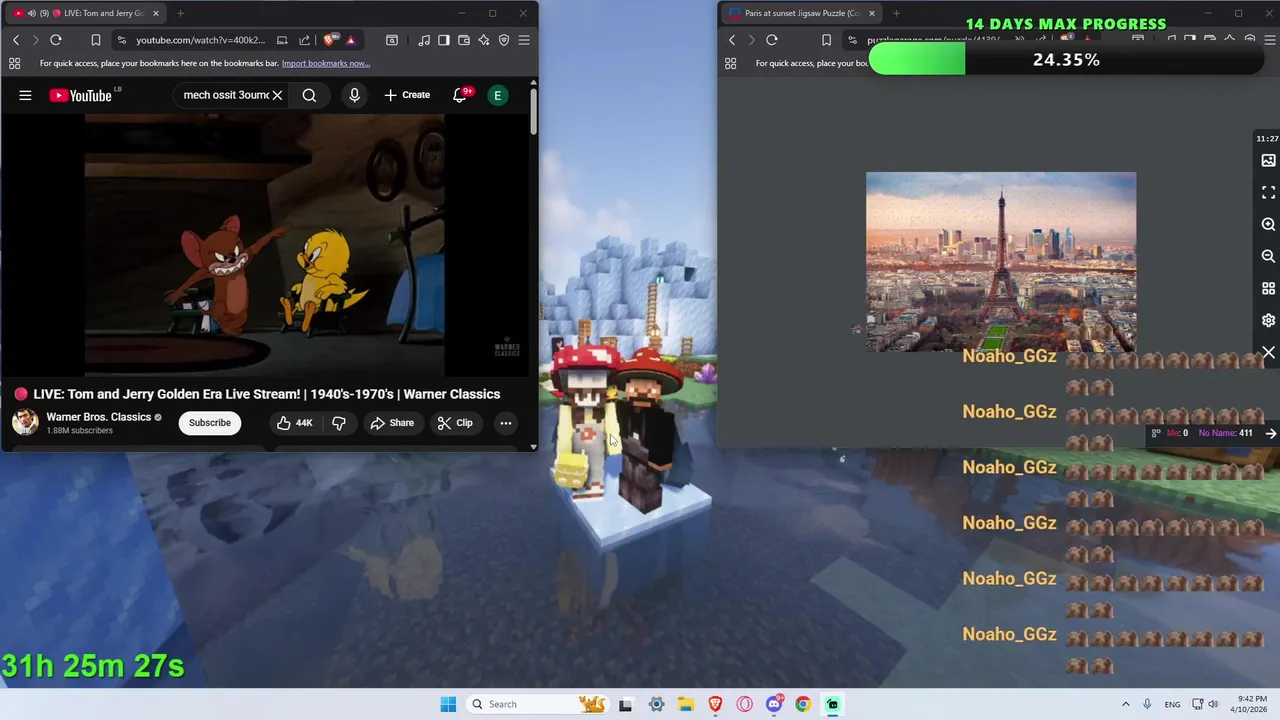Click the YouTube search magnifier button
The width and height of the screenshot is (1280, 720).
tap(309, 95)
